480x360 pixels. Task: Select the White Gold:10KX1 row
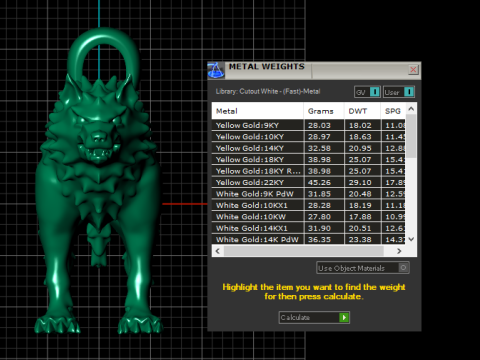308,205
